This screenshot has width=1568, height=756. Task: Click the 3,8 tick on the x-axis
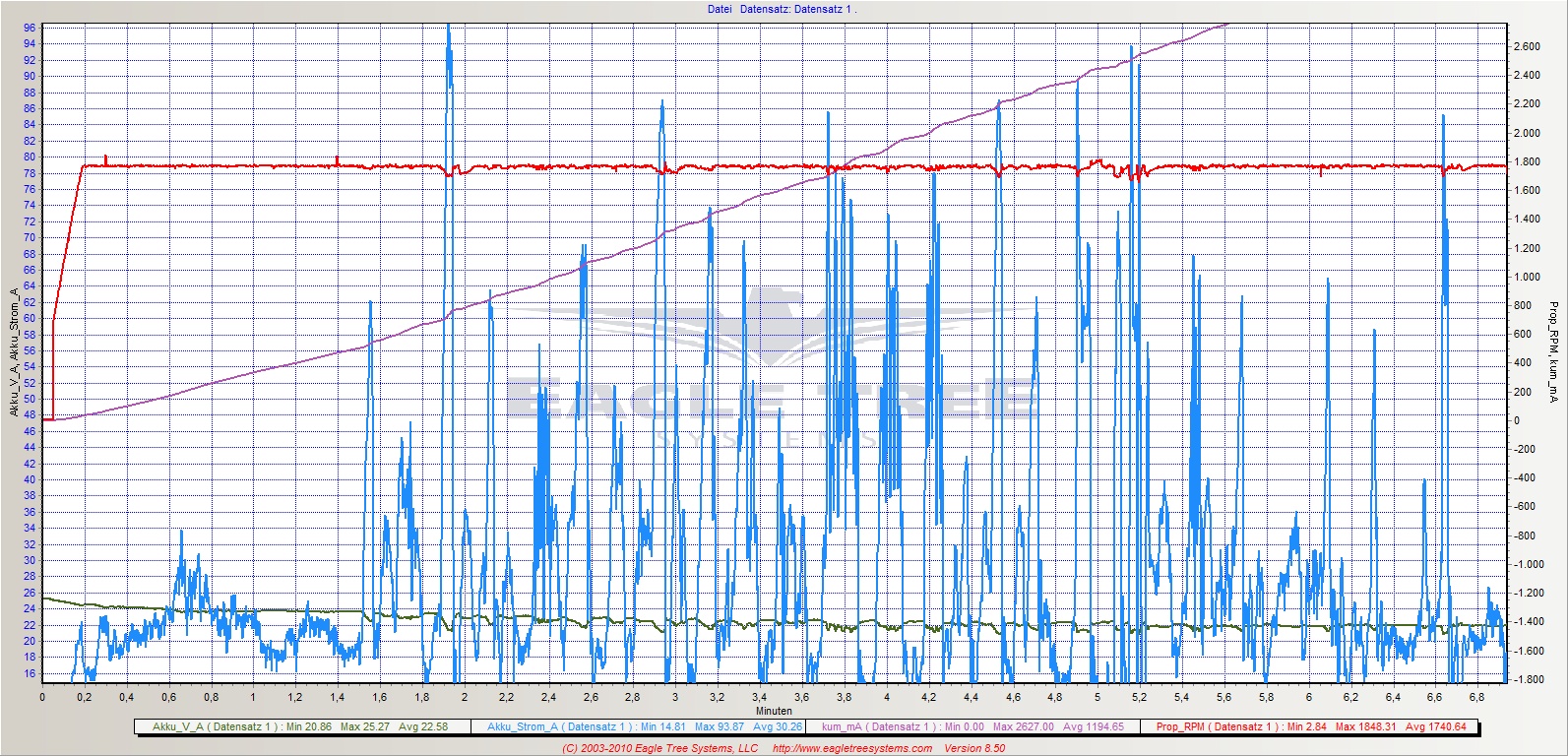(x=844, y=697)
